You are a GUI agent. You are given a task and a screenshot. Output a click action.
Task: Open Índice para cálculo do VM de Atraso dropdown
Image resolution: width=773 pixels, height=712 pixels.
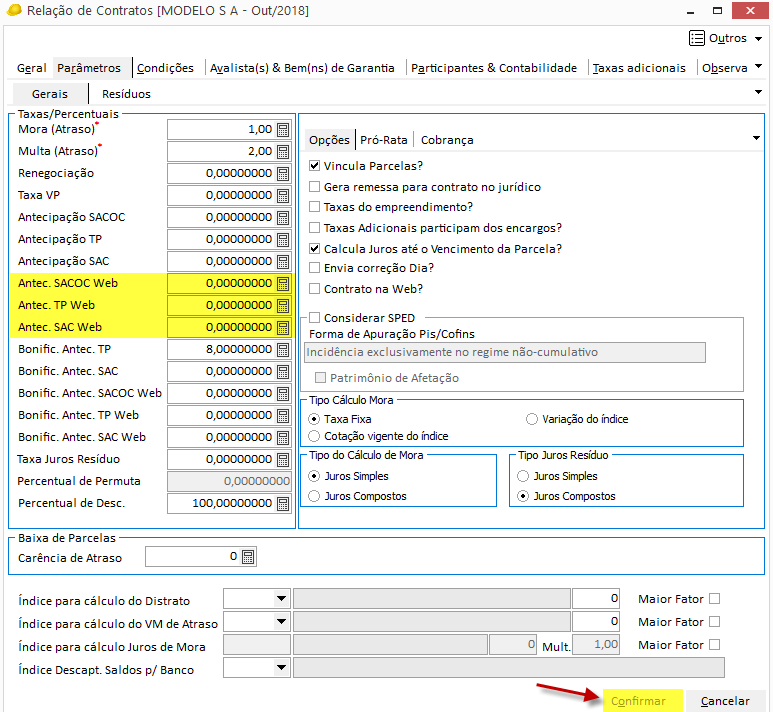pyautogui.click(x=281, y=621)
